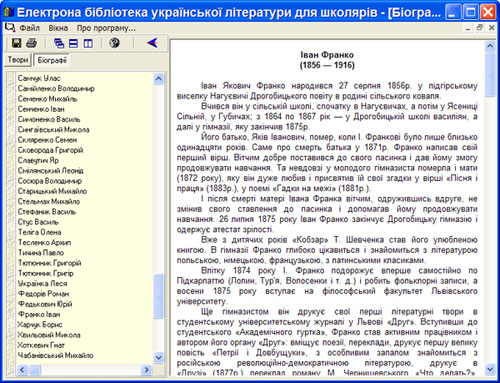Click the Save floppy disk icon
Image resolution: width=500 pixels, height=383 pixels.
17,43
